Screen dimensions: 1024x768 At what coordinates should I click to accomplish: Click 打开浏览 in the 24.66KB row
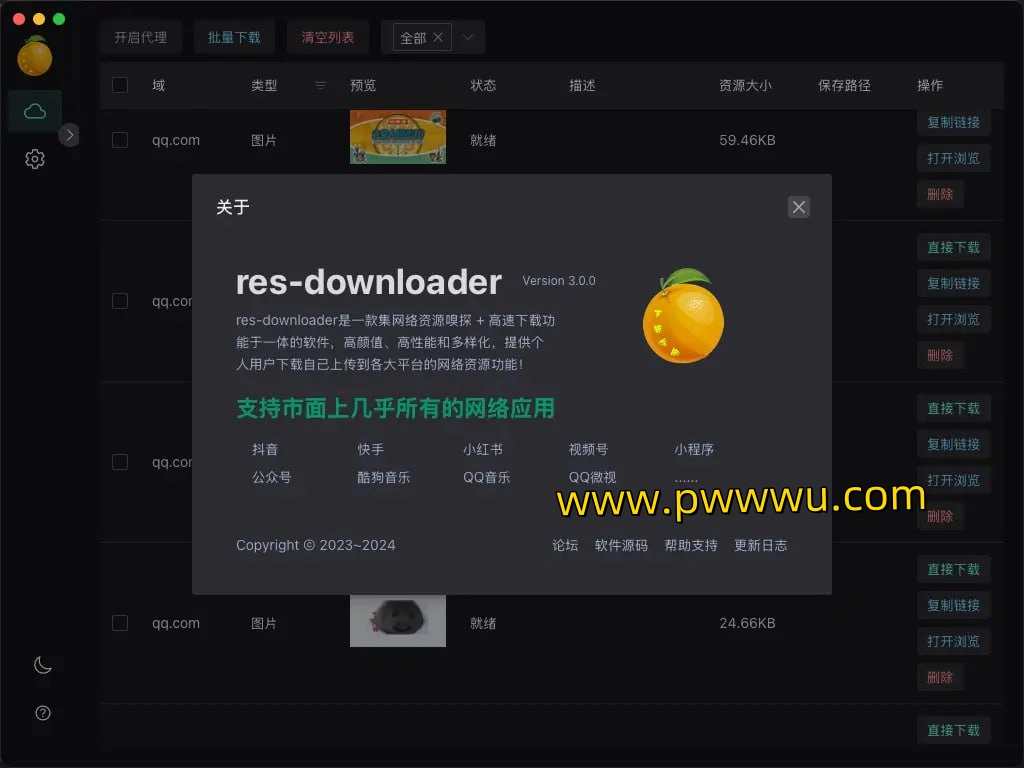tap(953, 641)
